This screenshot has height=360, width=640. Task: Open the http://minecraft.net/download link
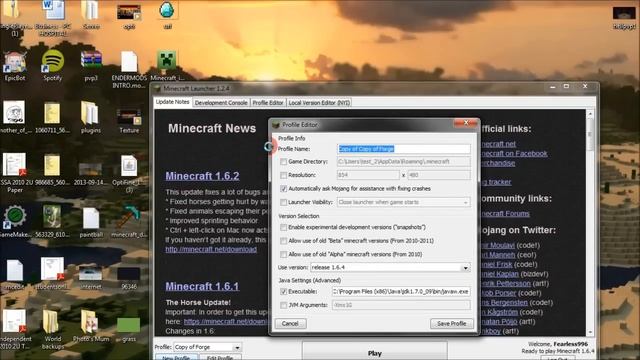pyautogui.click(x=211, y=249)
